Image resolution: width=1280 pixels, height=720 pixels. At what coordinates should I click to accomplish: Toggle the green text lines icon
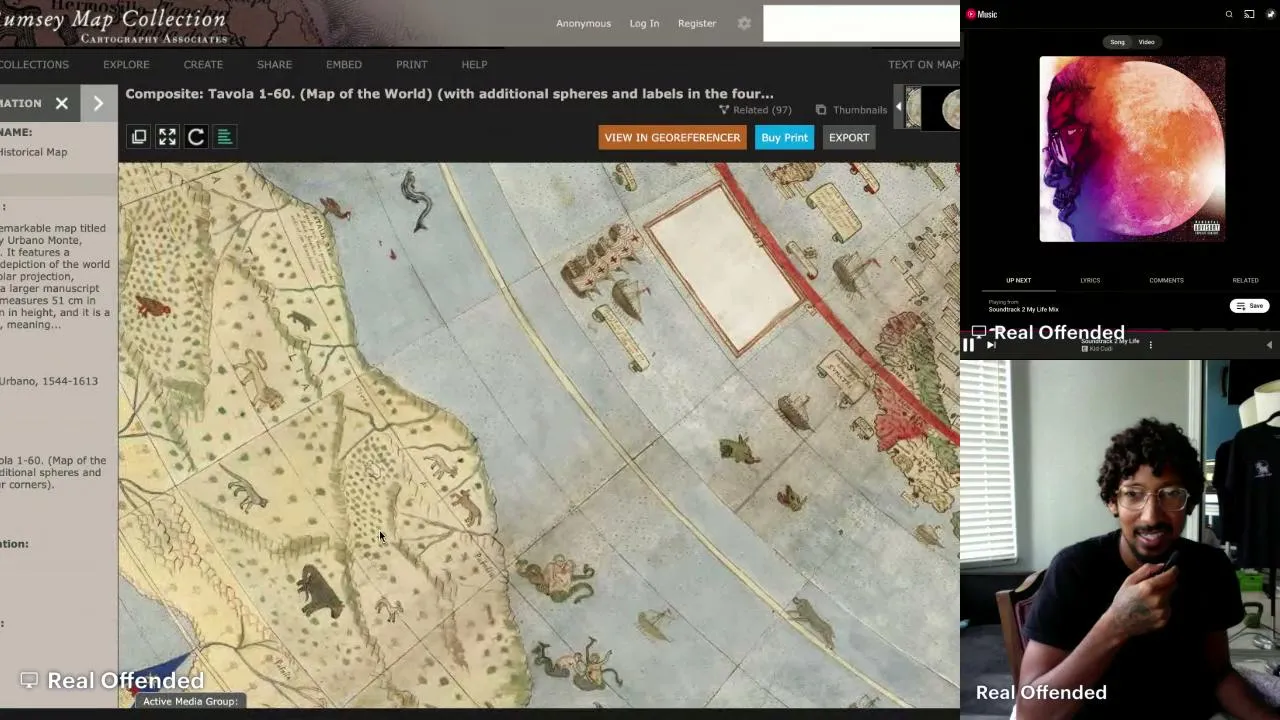click(225, 137)
